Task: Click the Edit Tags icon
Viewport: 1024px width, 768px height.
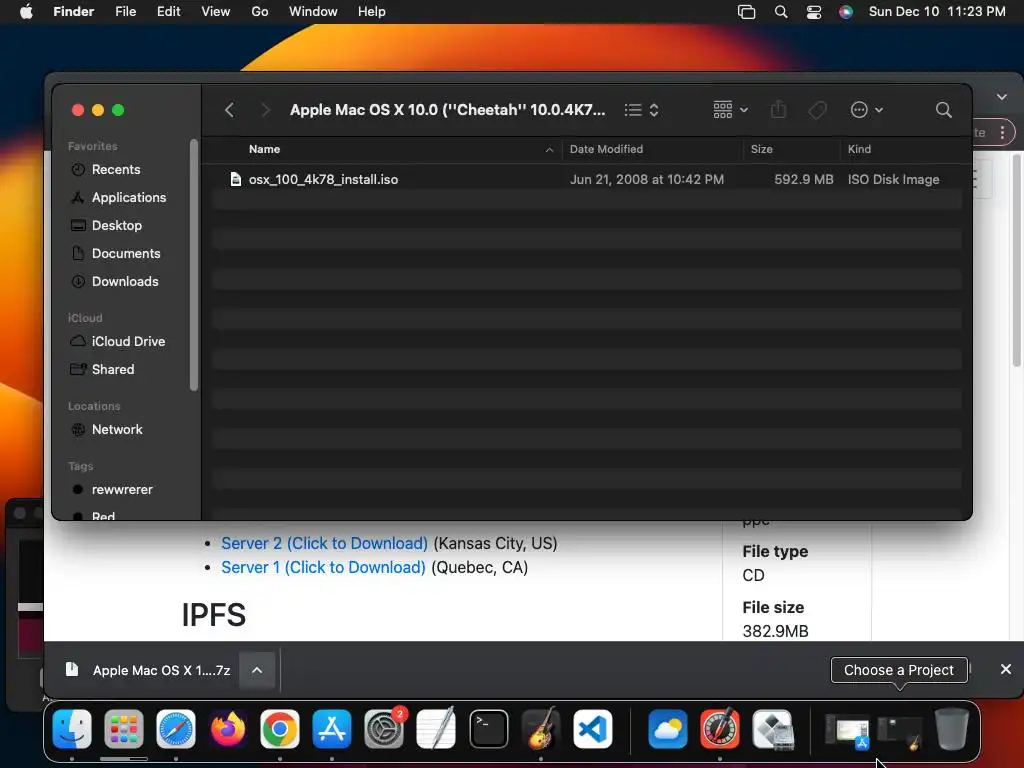Action: pyautogui.click(x=817, y=110)
